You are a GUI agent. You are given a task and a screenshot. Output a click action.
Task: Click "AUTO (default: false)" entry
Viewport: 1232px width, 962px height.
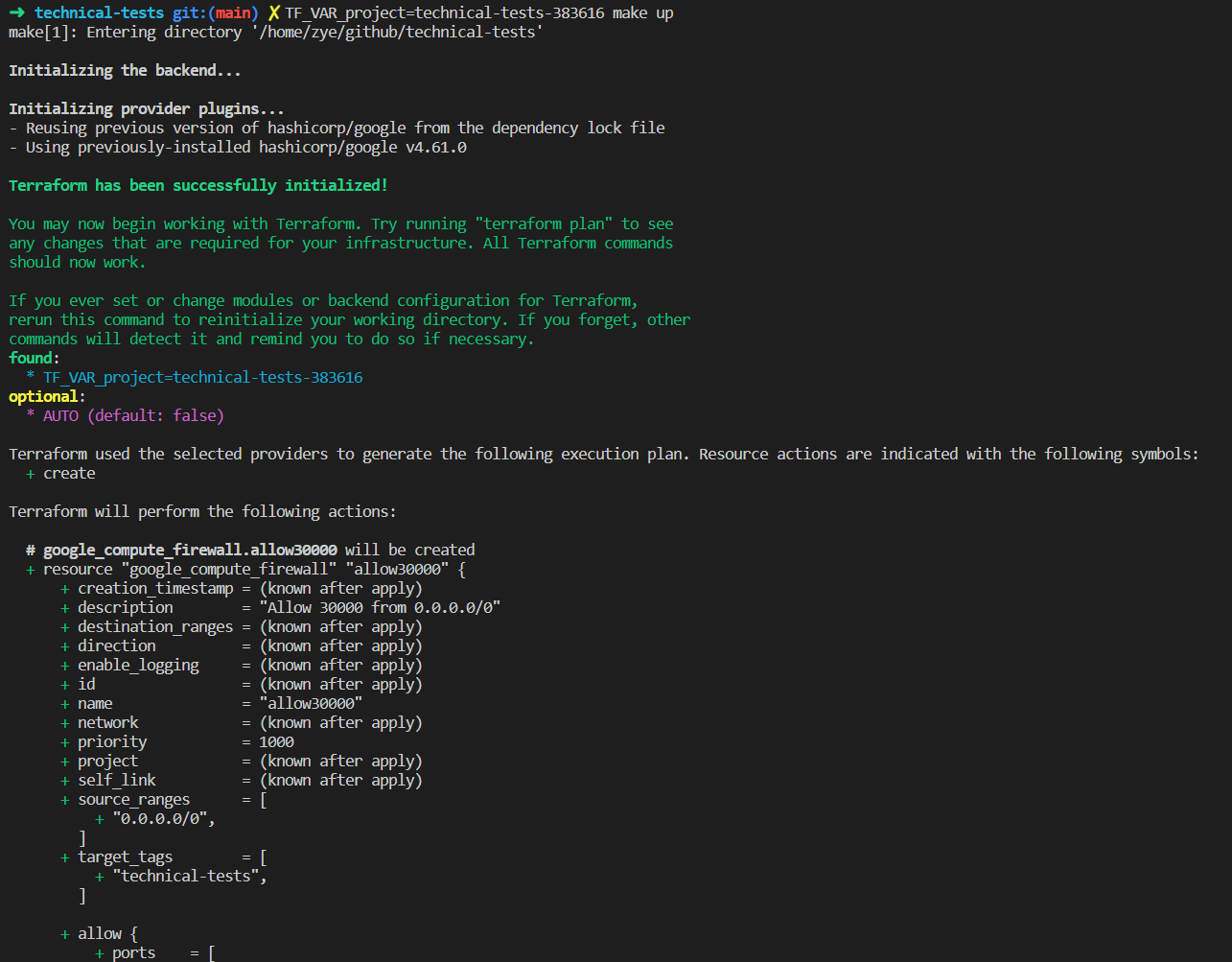pos(133,415)
